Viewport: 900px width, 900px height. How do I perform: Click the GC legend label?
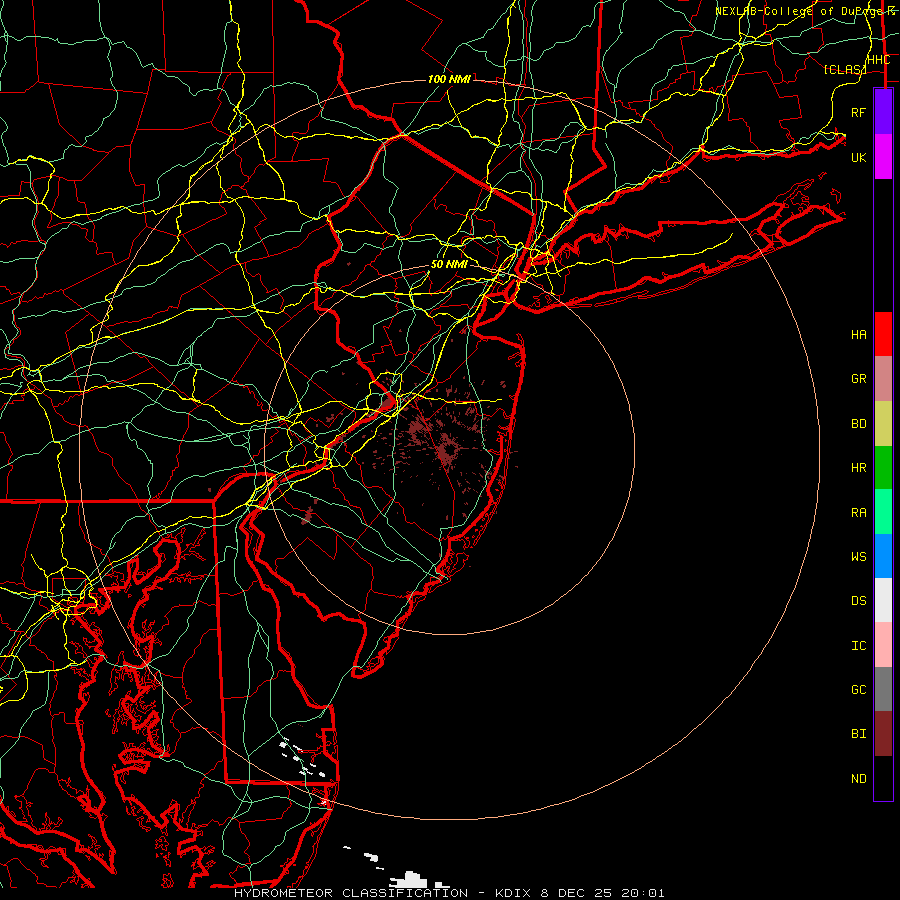pyautogui.click(x=858, y=690)
